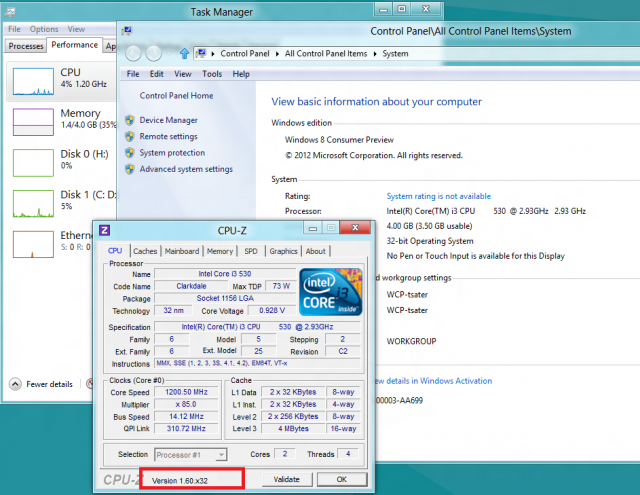Click CPU Name field Intel Core i3 530
This screenshot has height=495, width=640.
pos(225,274)
